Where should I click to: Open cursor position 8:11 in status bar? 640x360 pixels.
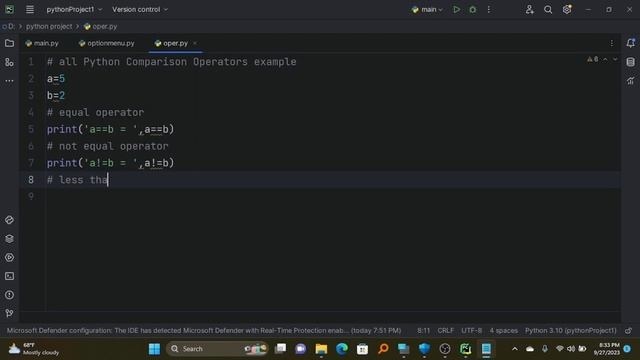coord(423,331)
